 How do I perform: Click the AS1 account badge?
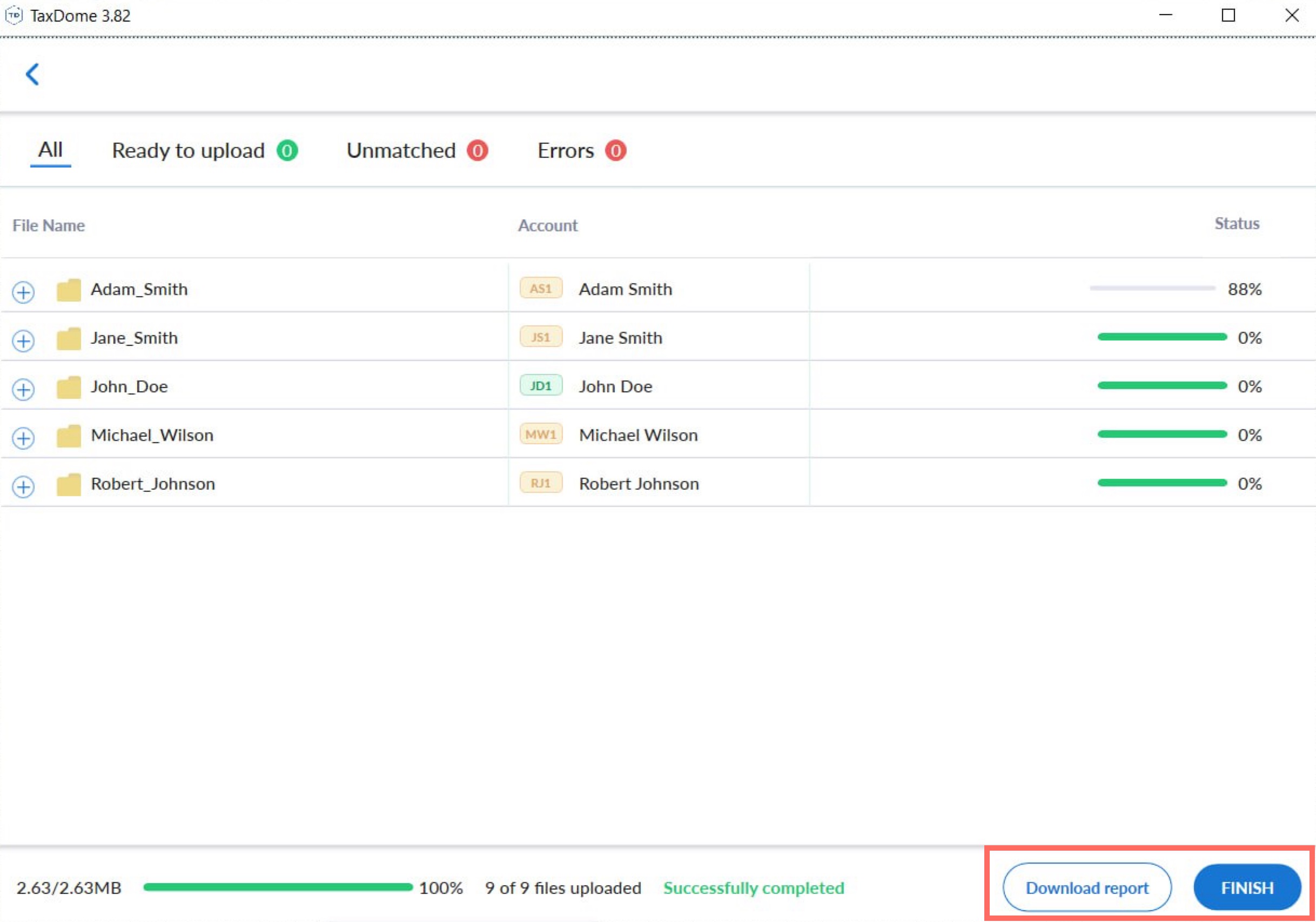(x=540, y=289)
